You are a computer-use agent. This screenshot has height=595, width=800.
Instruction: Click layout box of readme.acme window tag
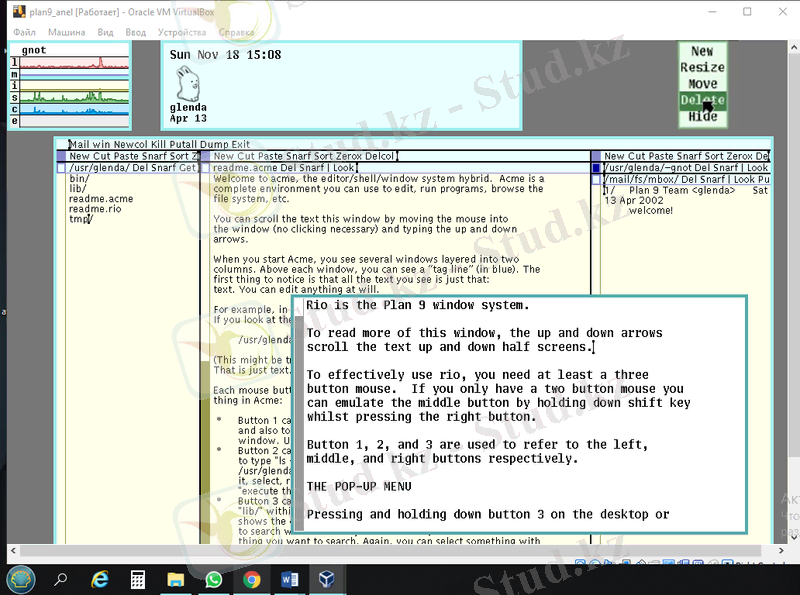pos(206,168)
